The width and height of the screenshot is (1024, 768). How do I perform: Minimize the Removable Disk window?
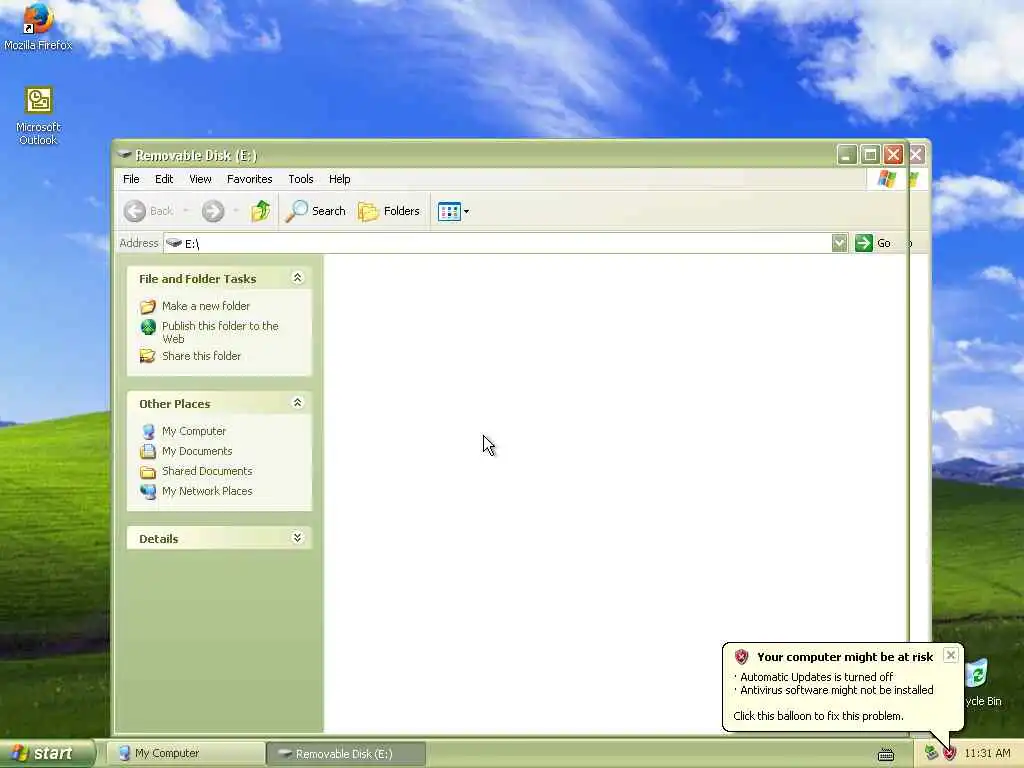tap(847, 155)
